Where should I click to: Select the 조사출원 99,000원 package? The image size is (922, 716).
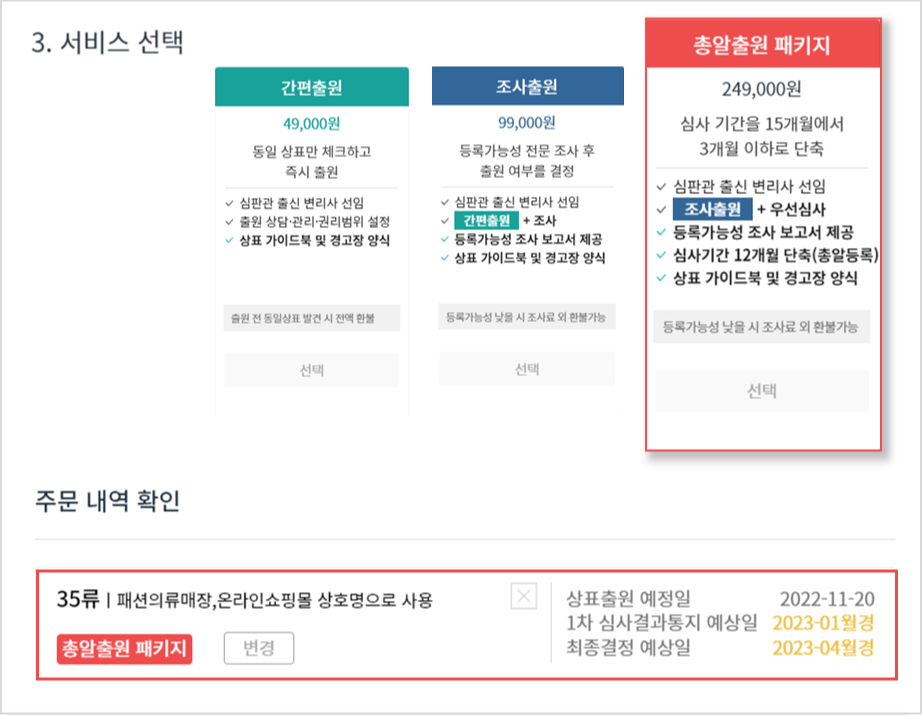[525, 368]
